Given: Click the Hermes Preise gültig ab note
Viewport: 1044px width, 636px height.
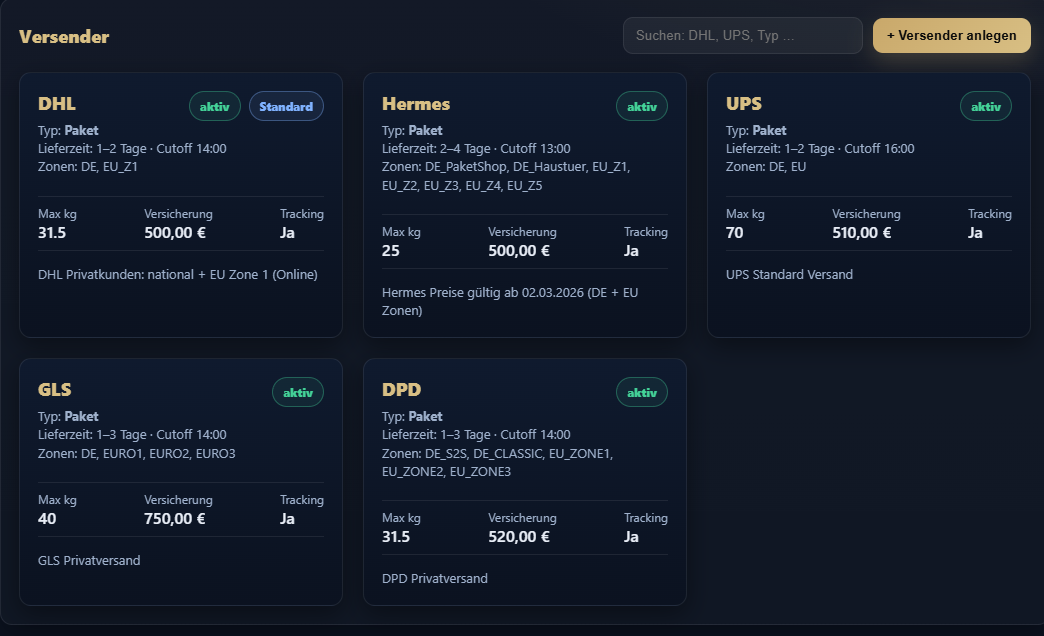Looking at the screenshot, I should 510,301.
